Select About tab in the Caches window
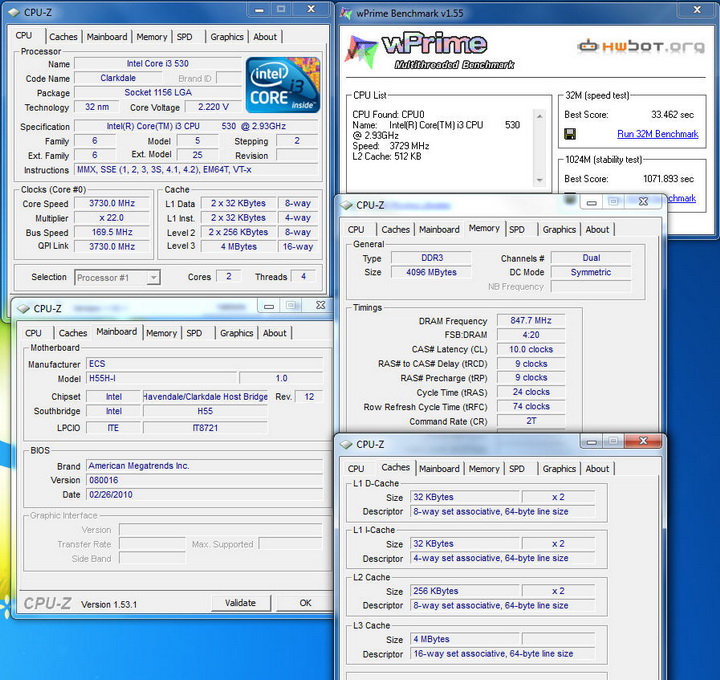Screen dimensions: 720x680 click(x=597, y=469)
